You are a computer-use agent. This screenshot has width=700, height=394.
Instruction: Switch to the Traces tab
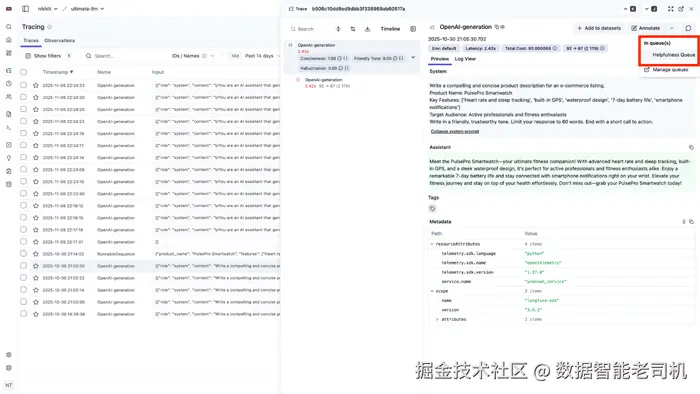(31, 41)
